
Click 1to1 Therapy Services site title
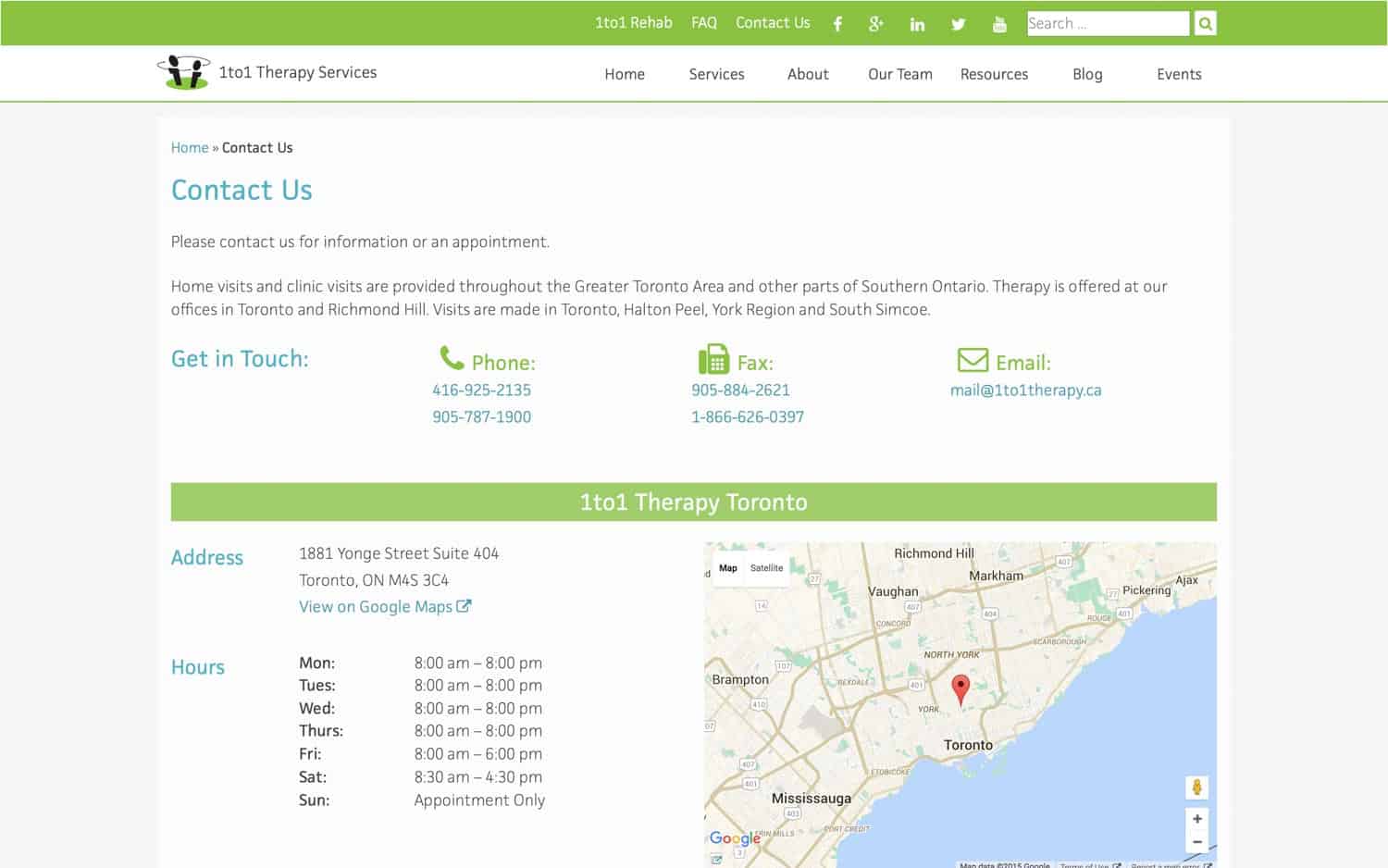tap(298, 72)
